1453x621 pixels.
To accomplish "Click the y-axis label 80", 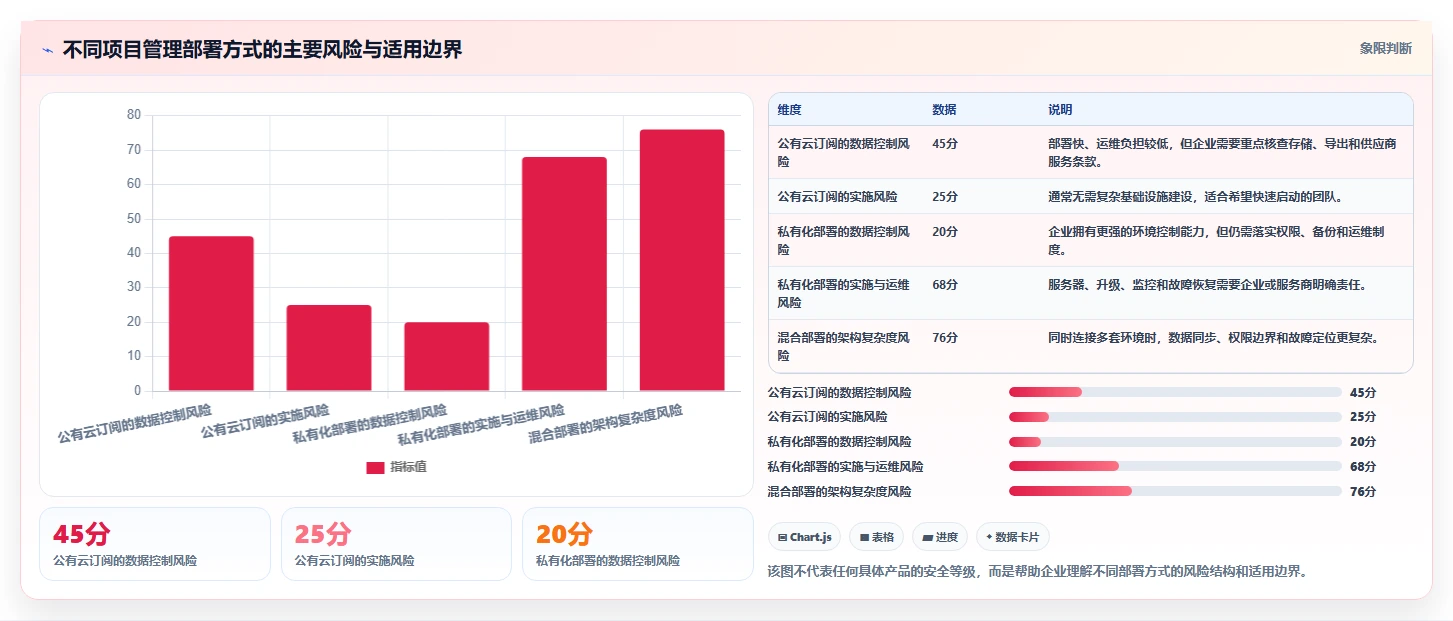I will pyautogui.click(x=134, y=115).
